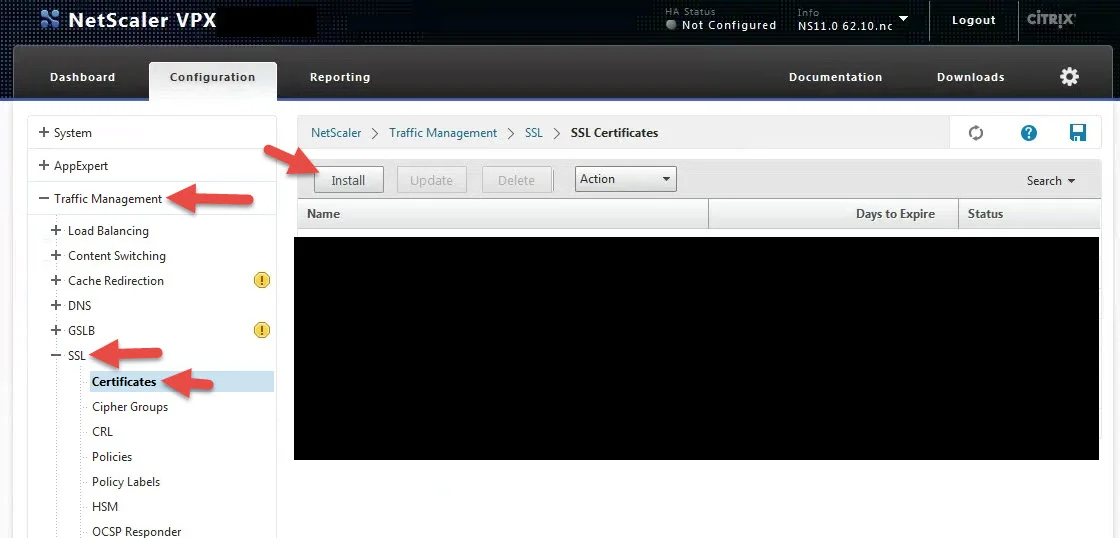Expand the System node
Screen dimensions: 1120x538
point(44,132)
